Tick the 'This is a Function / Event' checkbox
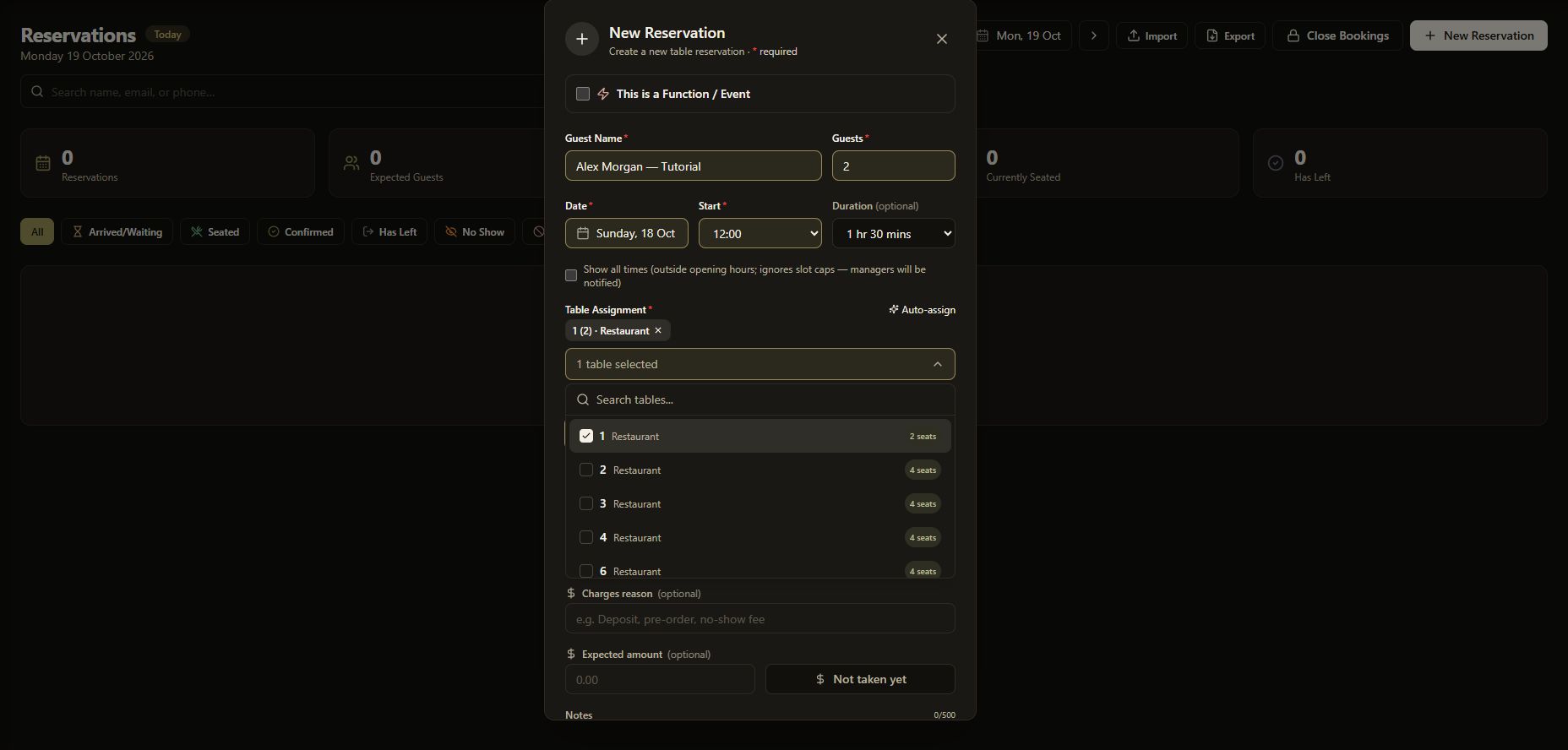The height and width of the screenshot is (750, 1568). (583, 94)
